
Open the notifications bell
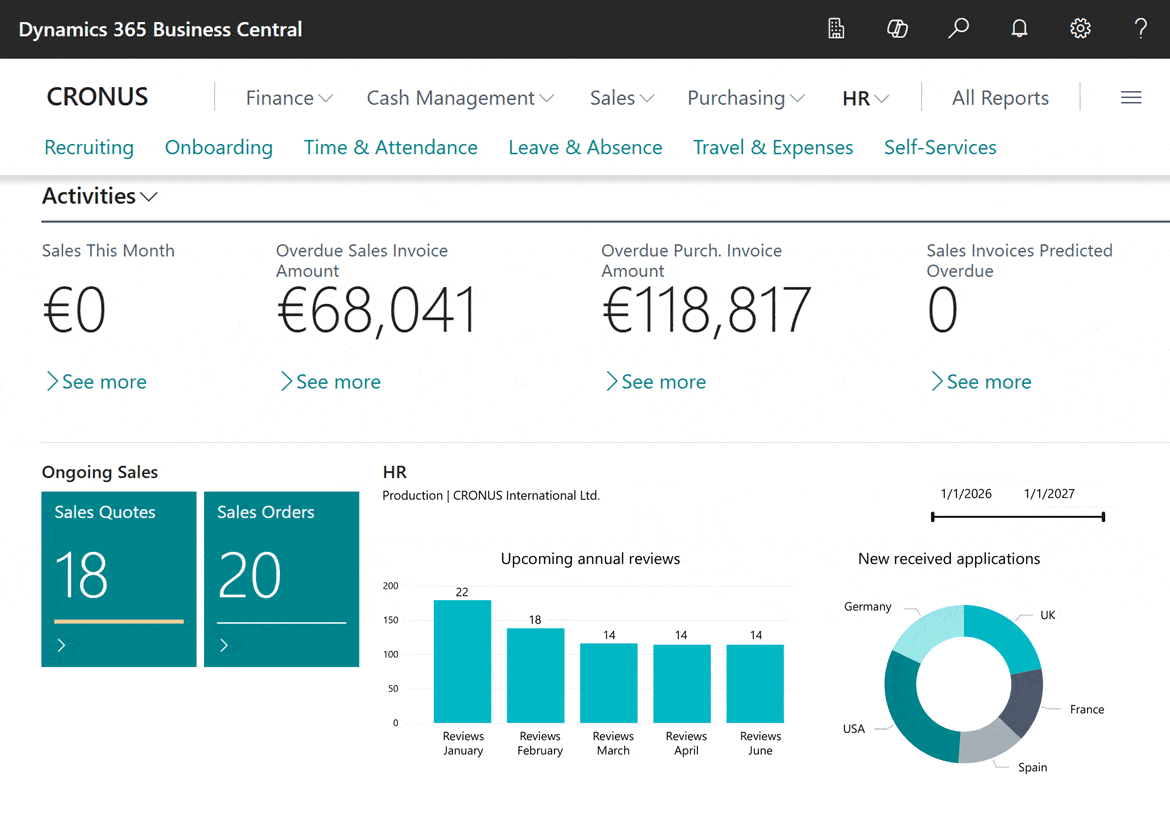coord(1019,29)
